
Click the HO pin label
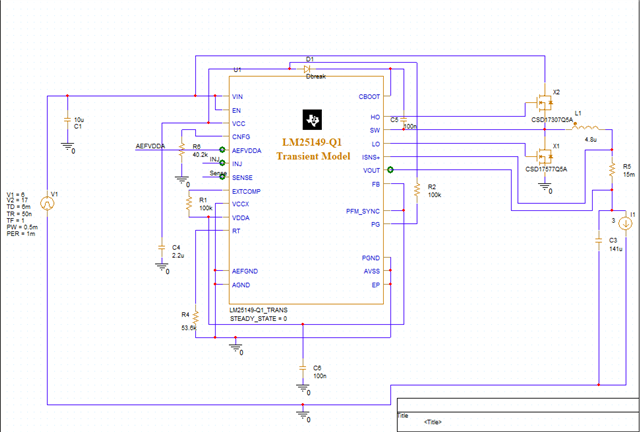[375, 117]
